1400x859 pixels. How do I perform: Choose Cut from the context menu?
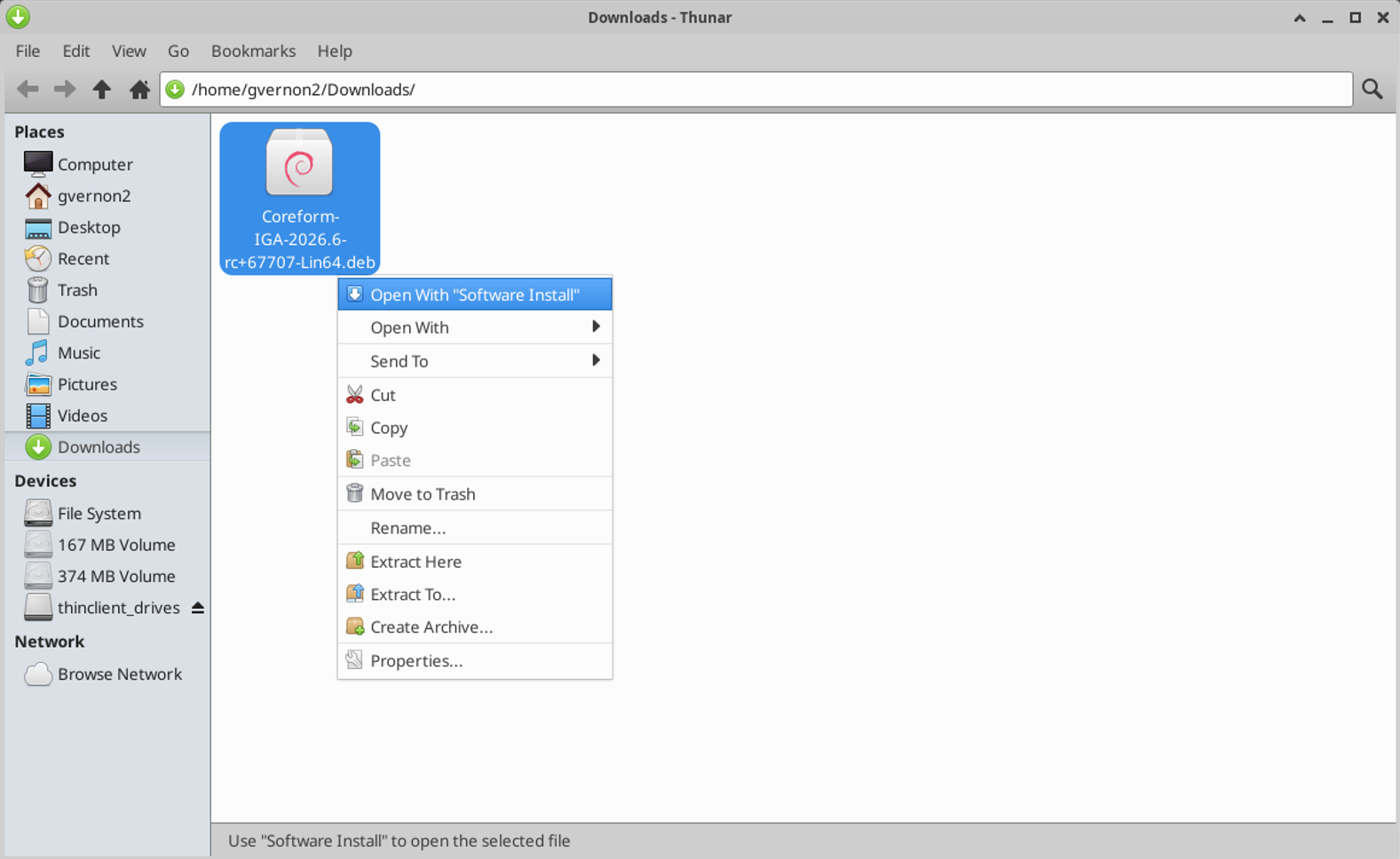click(x=475, y=395)
